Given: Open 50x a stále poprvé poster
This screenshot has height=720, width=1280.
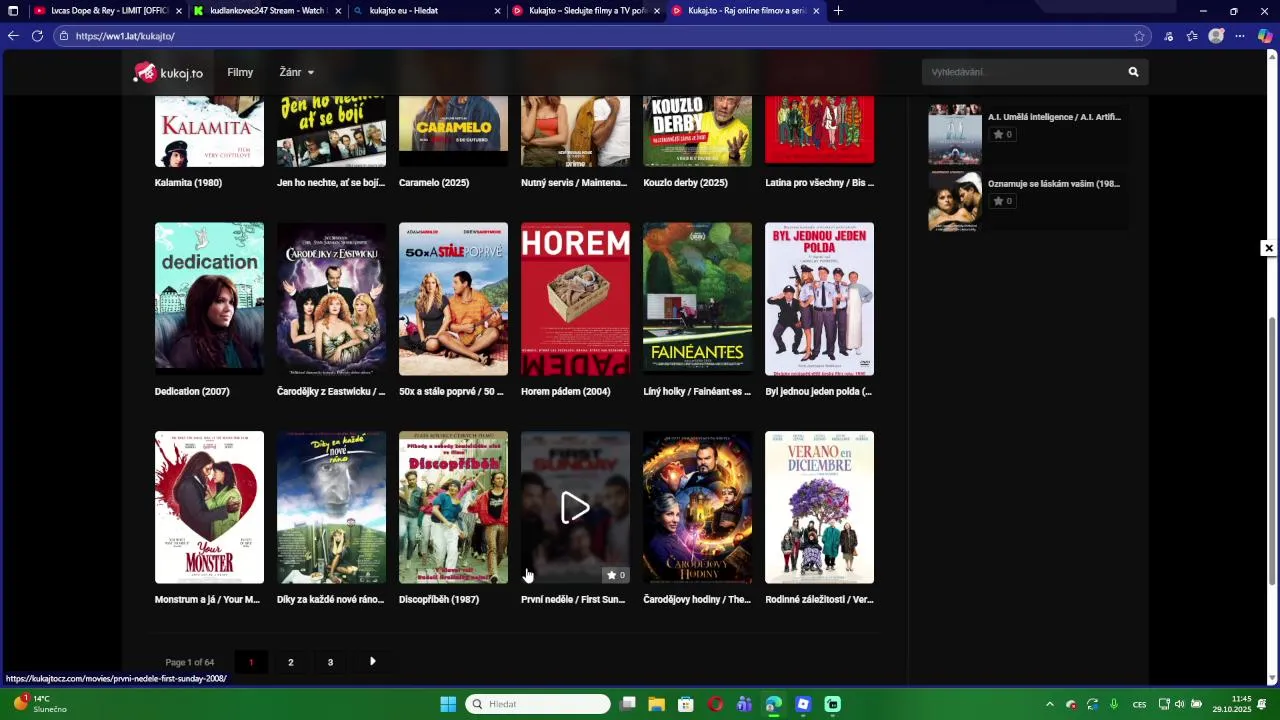Looking at the screenshot, I should click(x=453, y=299).
